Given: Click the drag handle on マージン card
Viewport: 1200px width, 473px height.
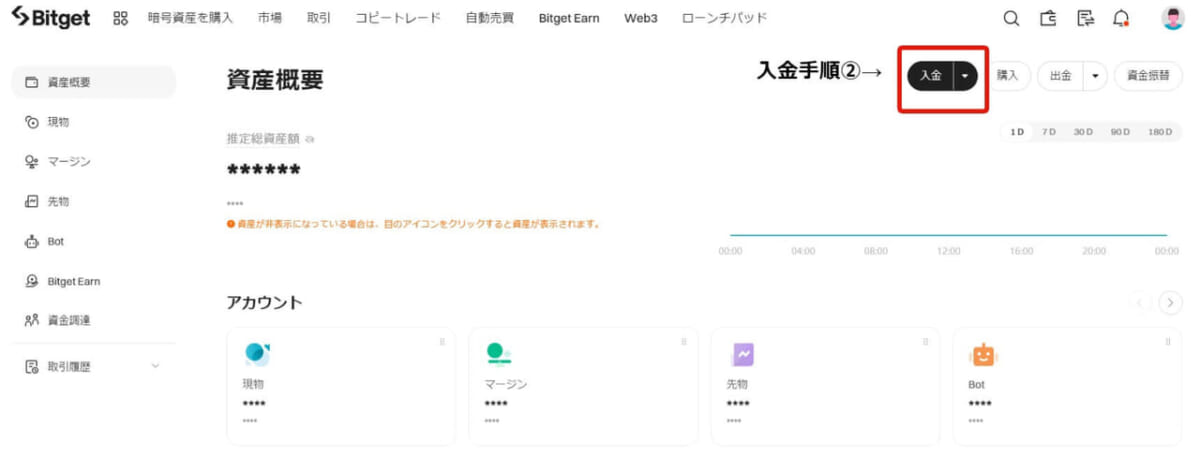Looking at the screenshot, I should (684, 342).
